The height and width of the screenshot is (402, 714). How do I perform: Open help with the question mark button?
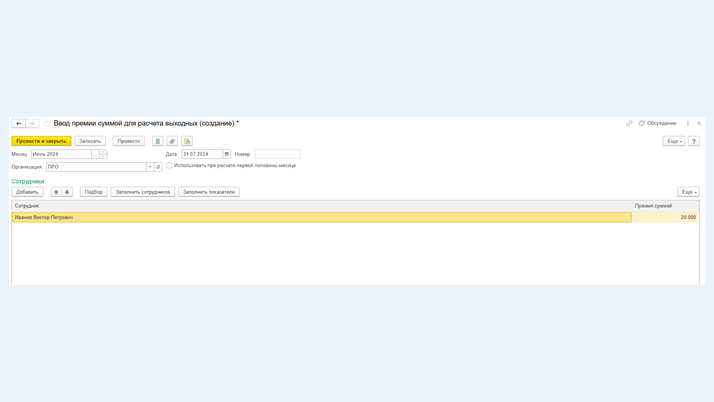[x=694, y=141]
